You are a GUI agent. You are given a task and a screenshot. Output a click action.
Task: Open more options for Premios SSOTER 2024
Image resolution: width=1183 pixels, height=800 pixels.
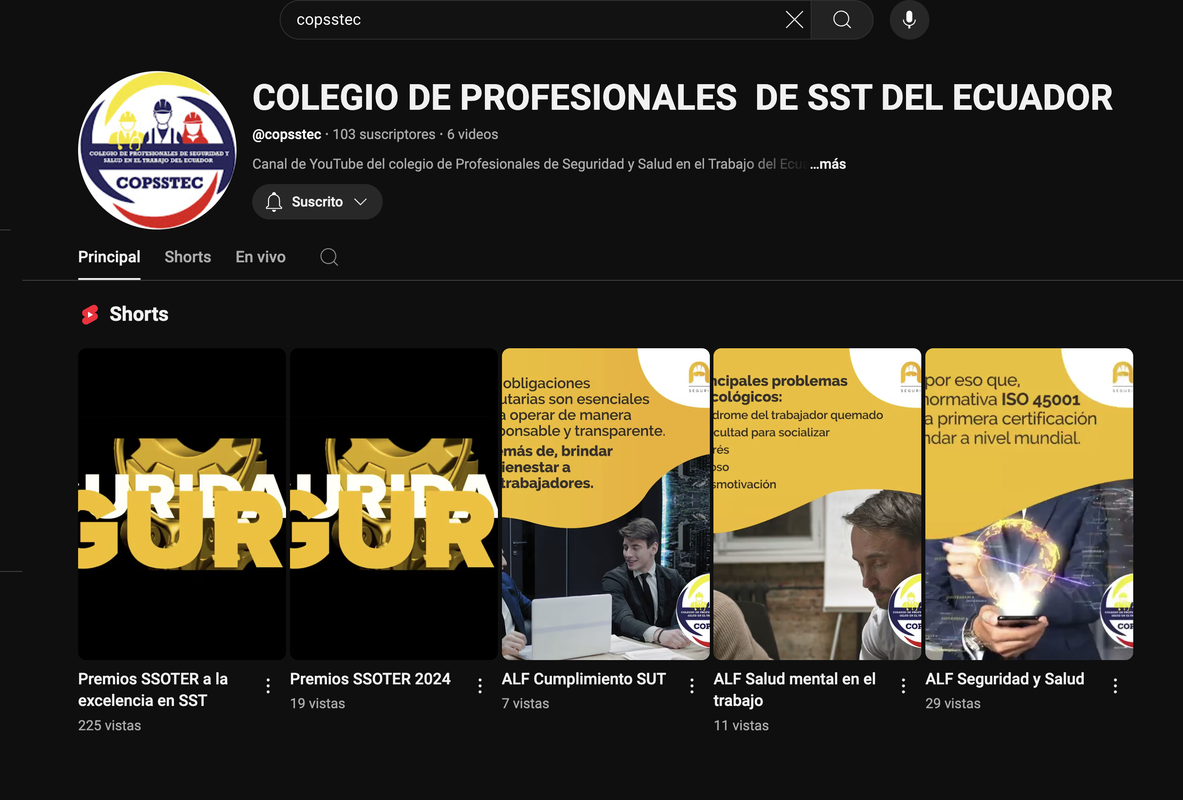click(x=480, y=685)
